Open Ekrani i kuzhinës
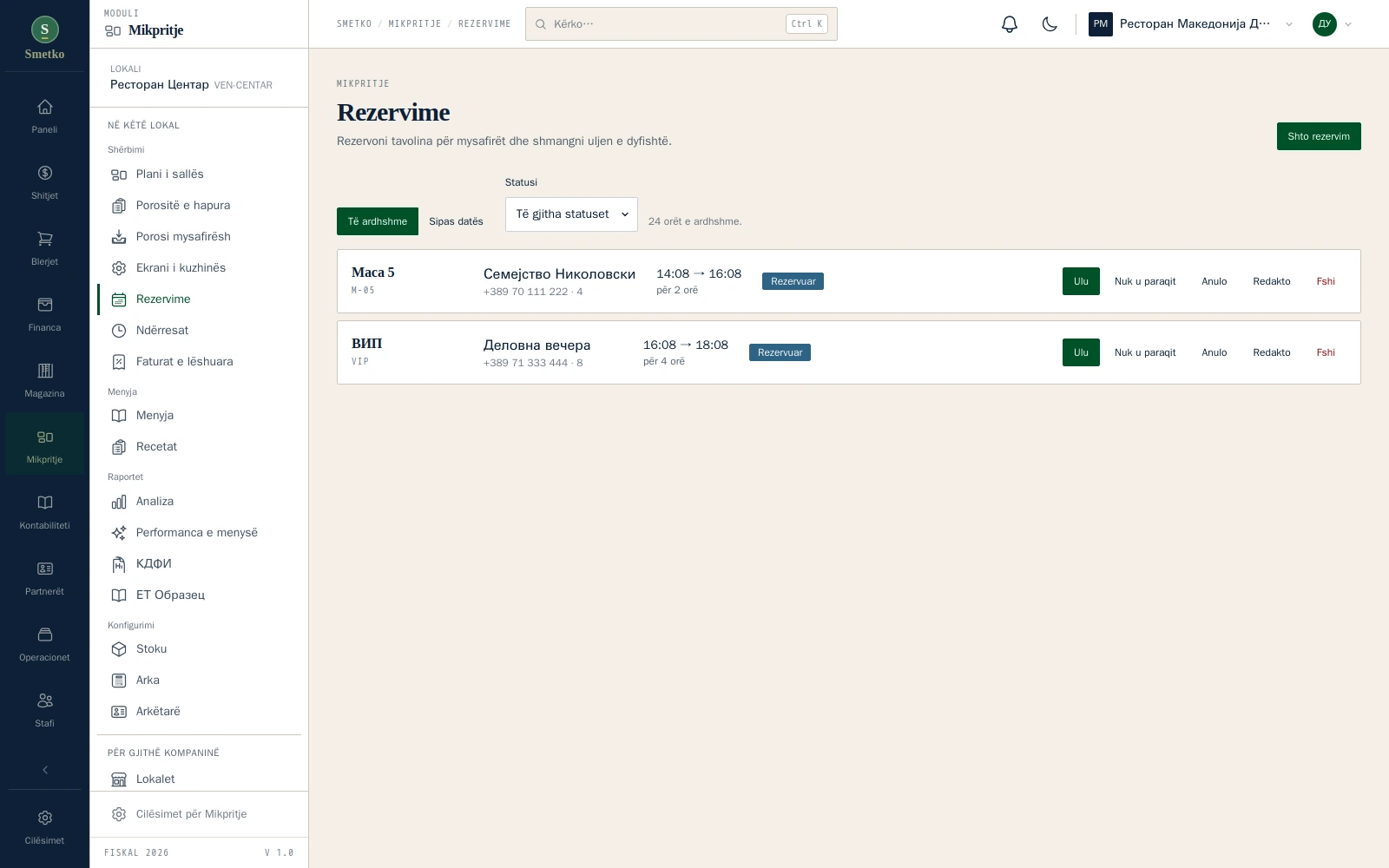Screen dimensions: 1389x868 tap(199, 268)
